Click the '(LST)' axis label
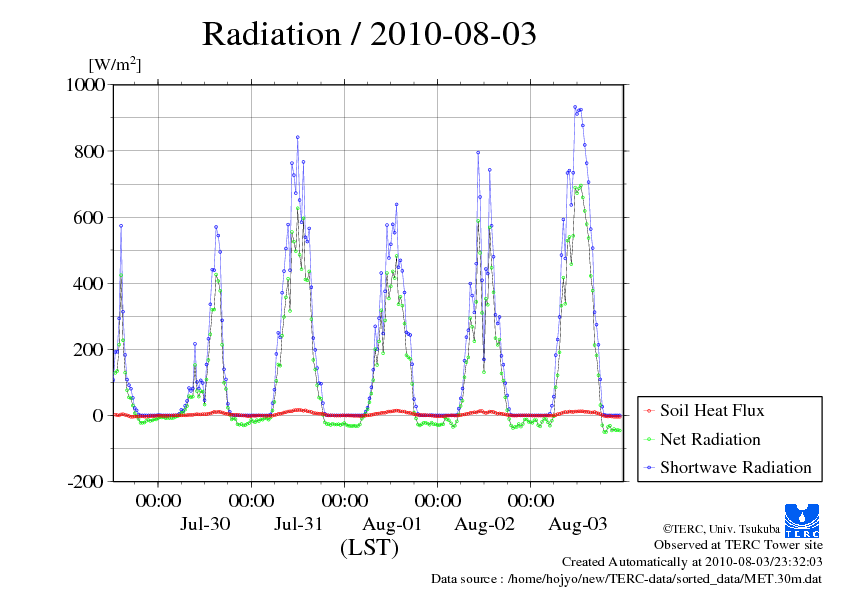Image resolution: width=842 pixels, height=595 pixels. 369,548
